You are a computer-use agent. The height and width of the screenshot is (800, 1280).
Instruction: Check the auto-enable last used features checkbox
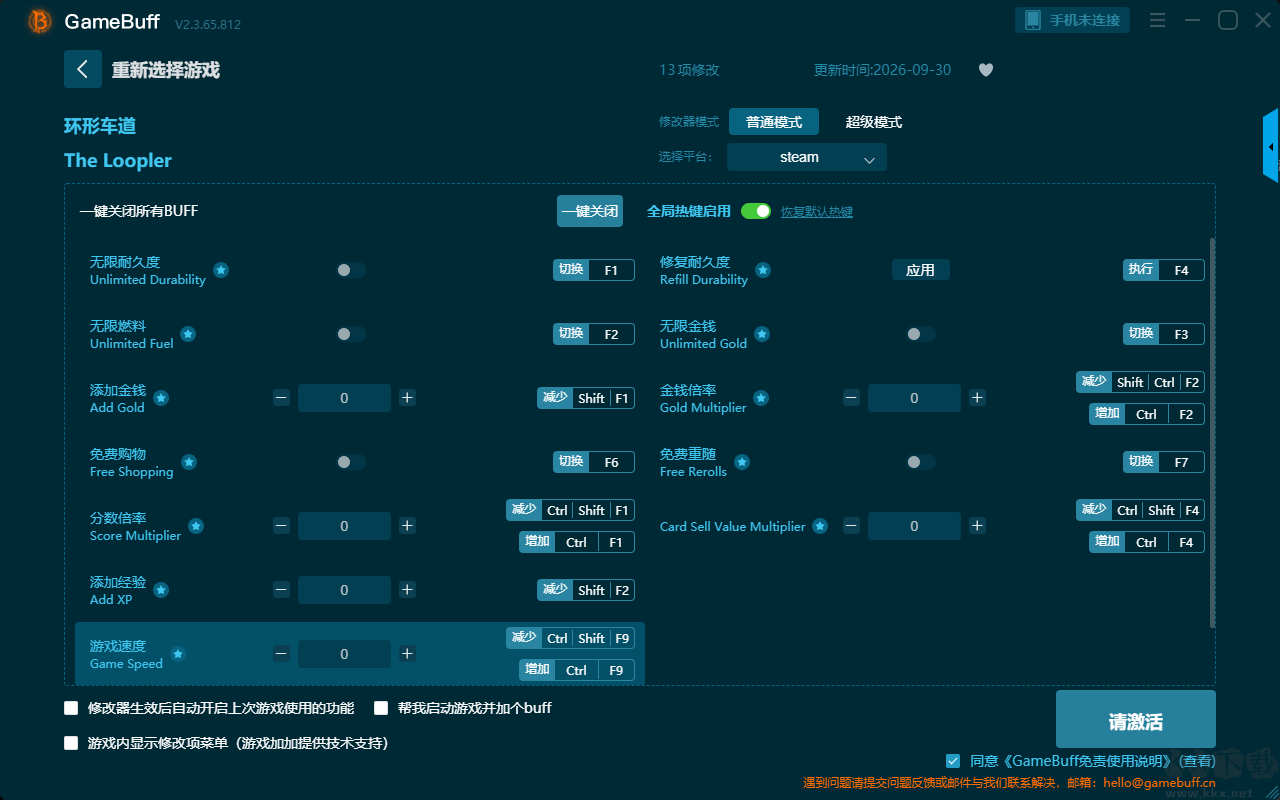(x=71, y=708)
